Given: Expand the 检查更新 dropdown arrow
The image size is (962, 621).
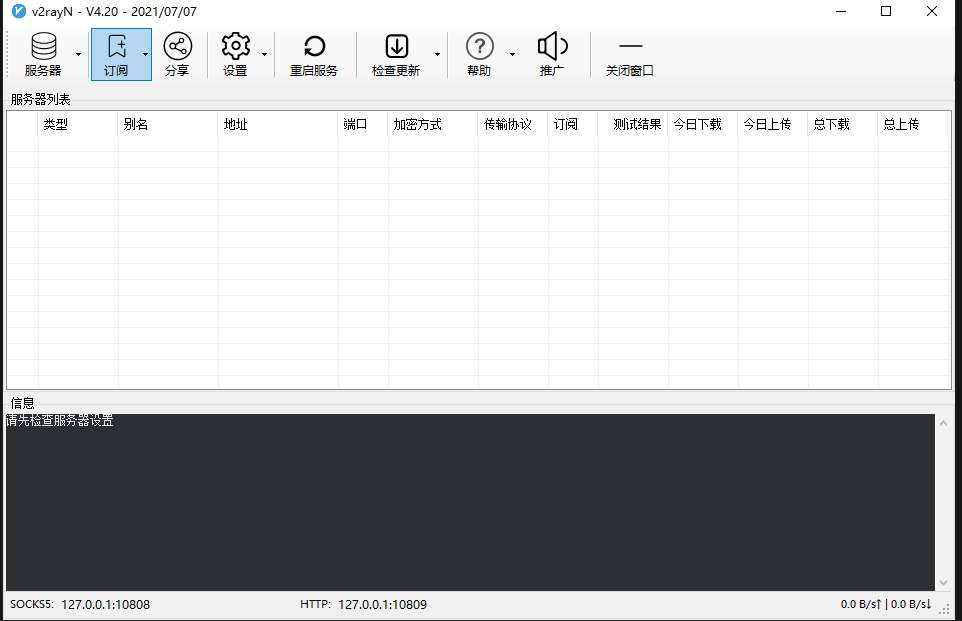Looking at the screenshot, I should click(437, 54).
